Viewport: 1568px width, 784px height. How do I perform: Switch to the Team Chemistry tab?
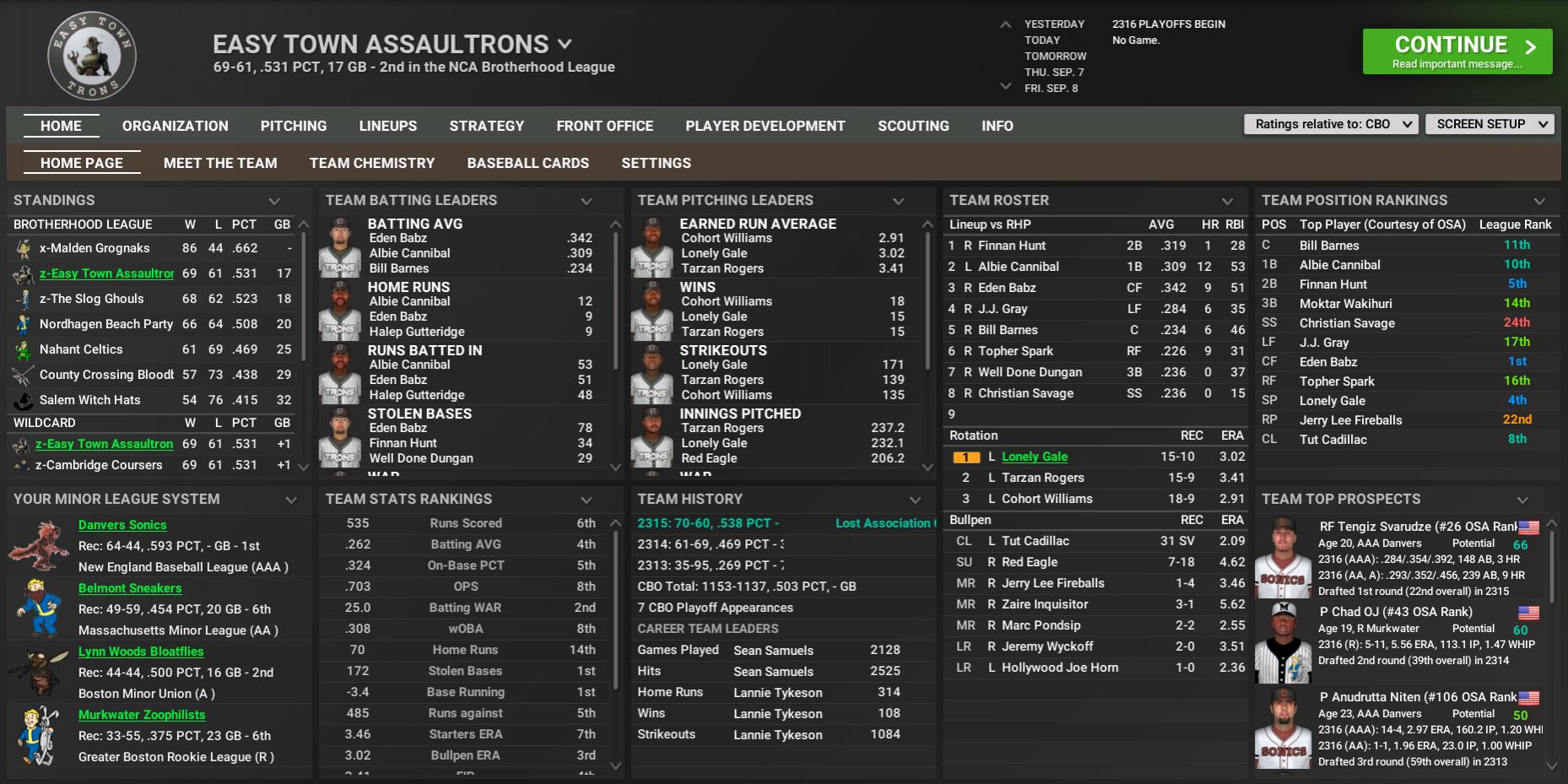[x=371, y=163]
